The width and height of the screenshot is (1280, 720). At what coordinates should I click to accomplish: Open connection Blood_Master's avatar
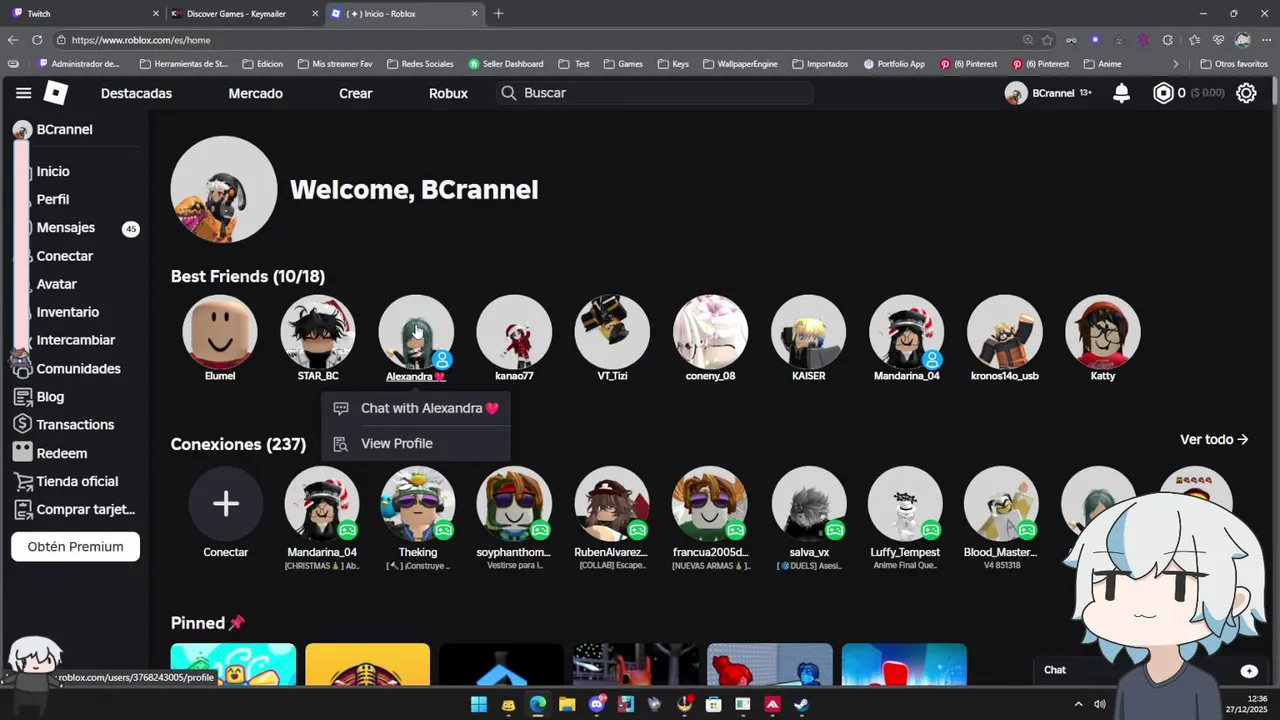tap(1001, 503)
